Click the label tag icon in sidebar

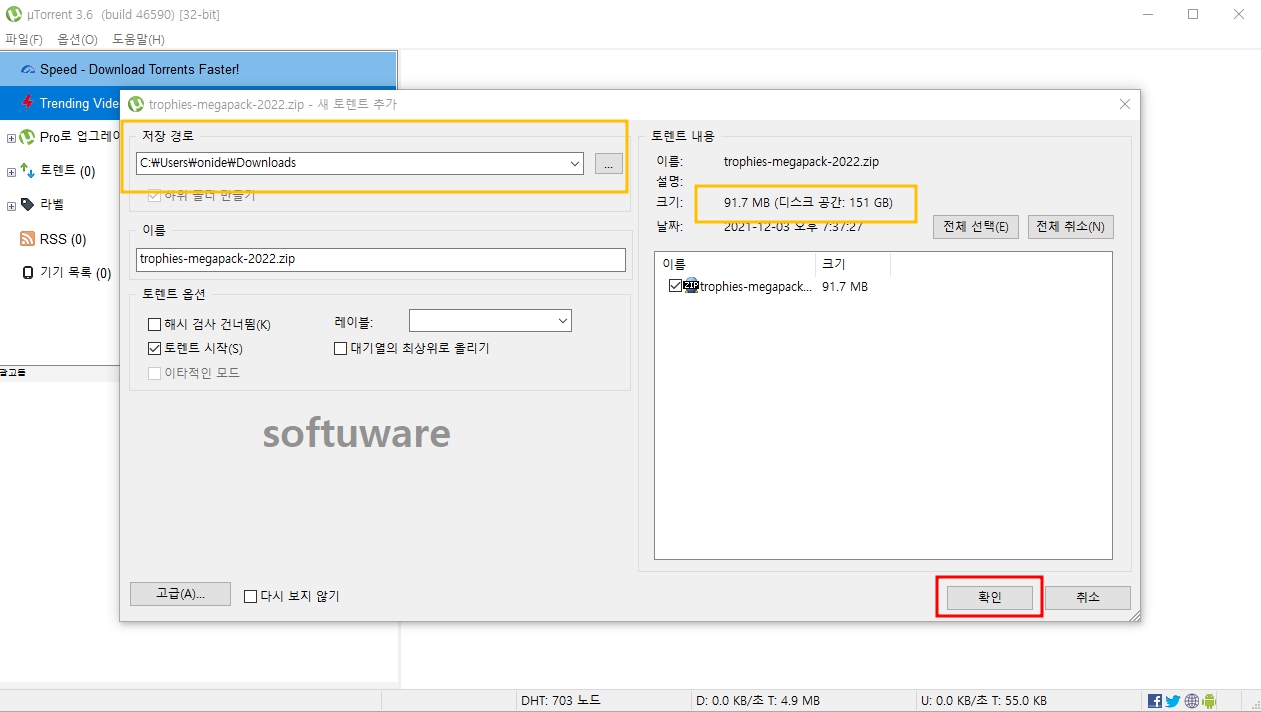pos(28,204)
